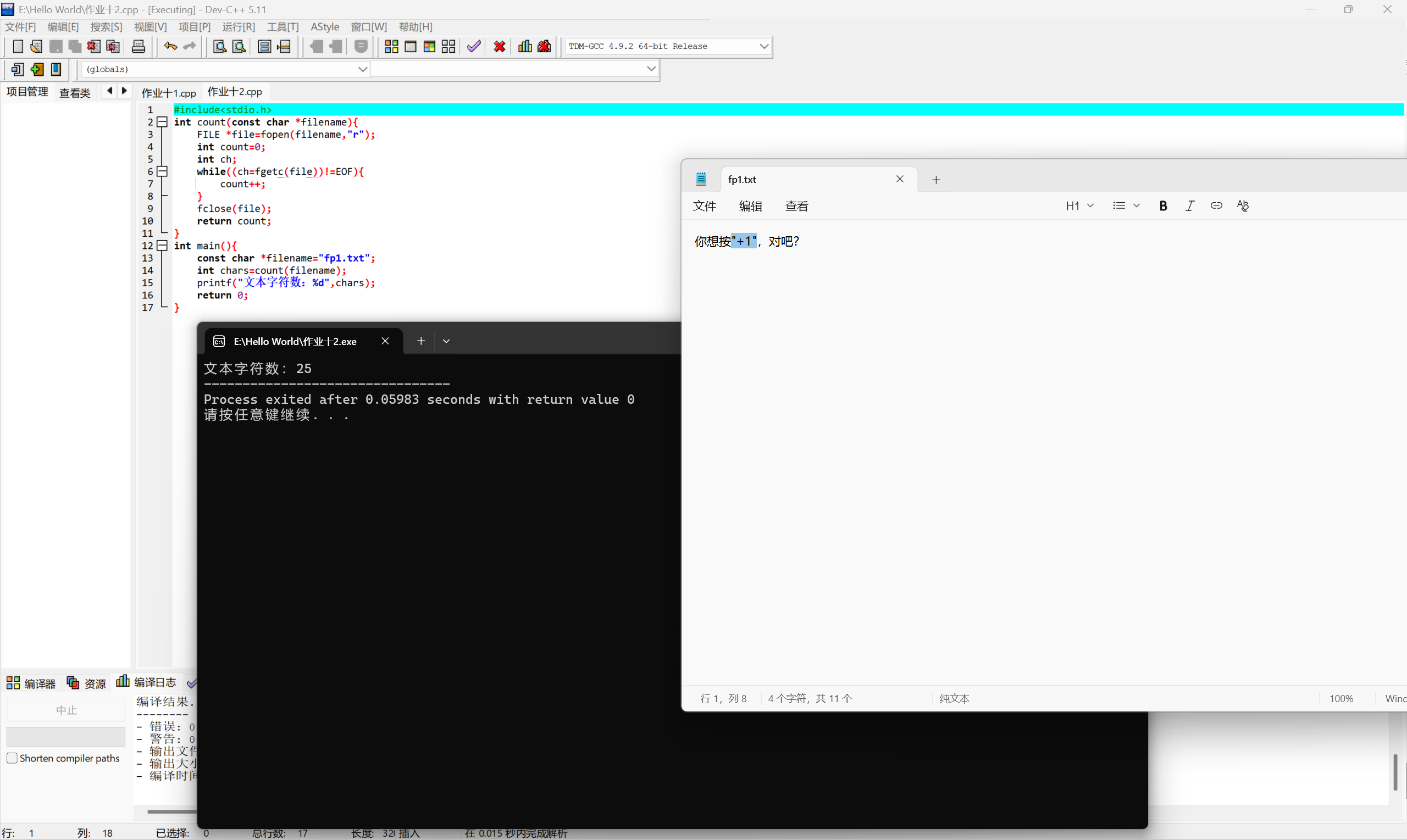The width and height of the screenshot is (1407, 840).
Task: Add new terminal tab with plus
Action: coord(420,341)
